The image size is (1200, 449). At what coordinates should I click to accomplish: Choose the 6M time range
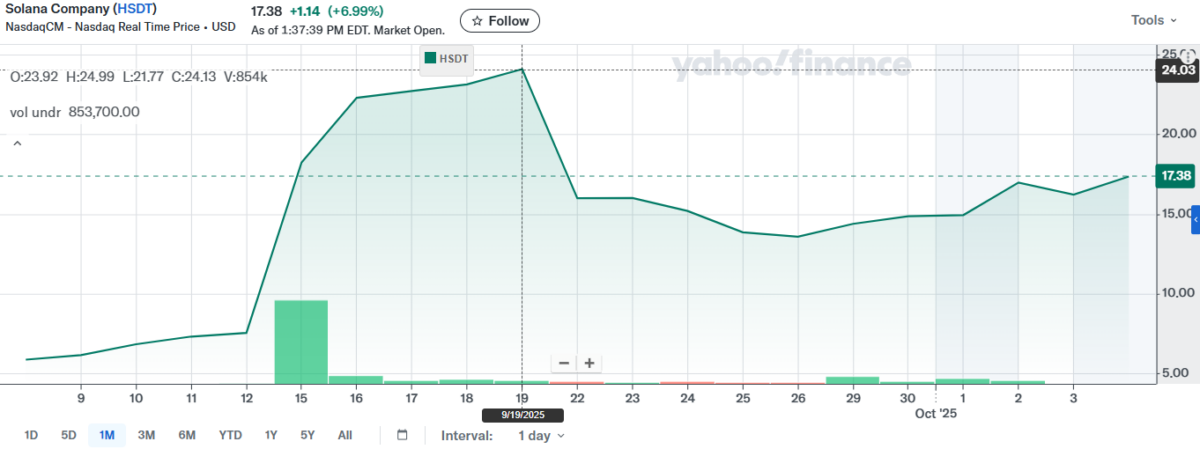click(187, 435)
